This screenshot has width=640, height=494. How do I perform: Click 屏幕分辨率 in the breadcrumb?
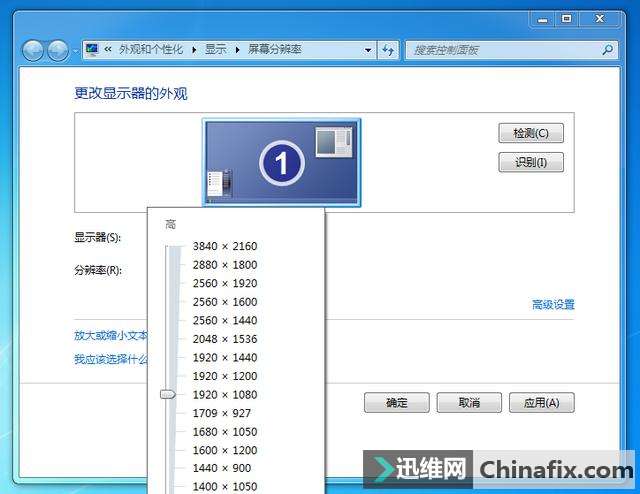pos(275,50)
